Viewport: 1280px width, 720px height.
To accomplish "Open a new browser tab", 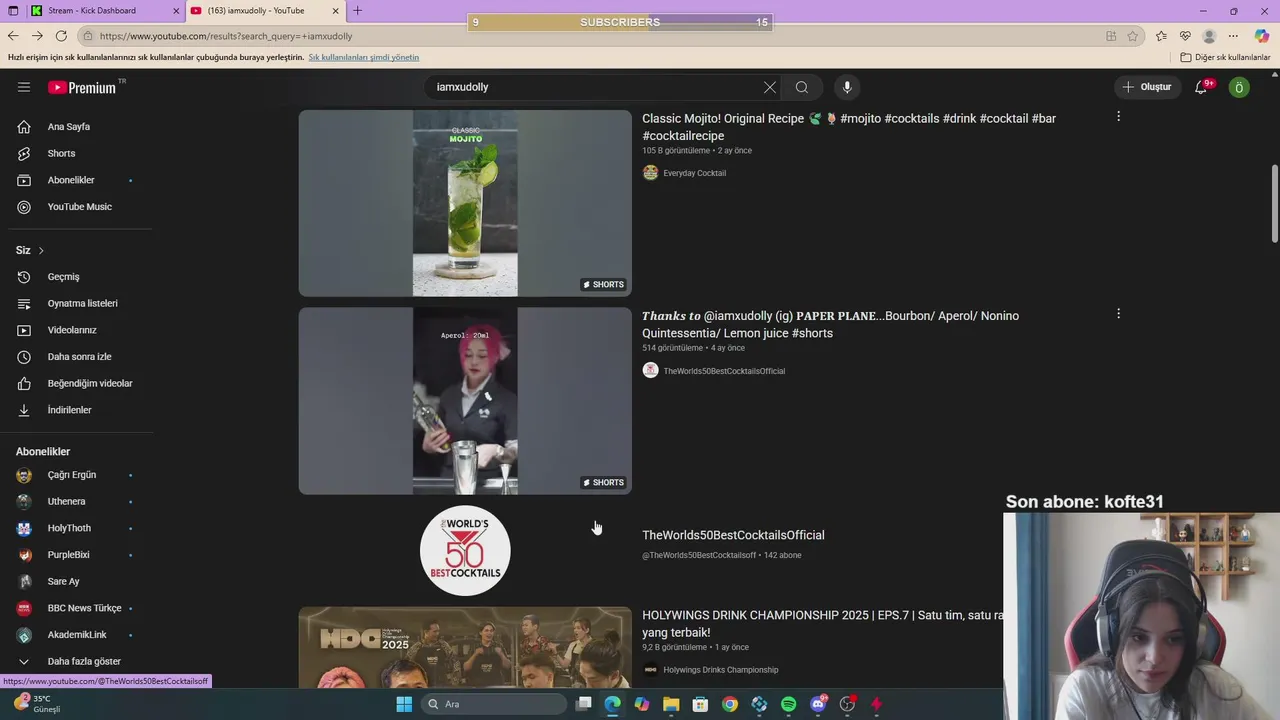I will click(x=358, y=11).
